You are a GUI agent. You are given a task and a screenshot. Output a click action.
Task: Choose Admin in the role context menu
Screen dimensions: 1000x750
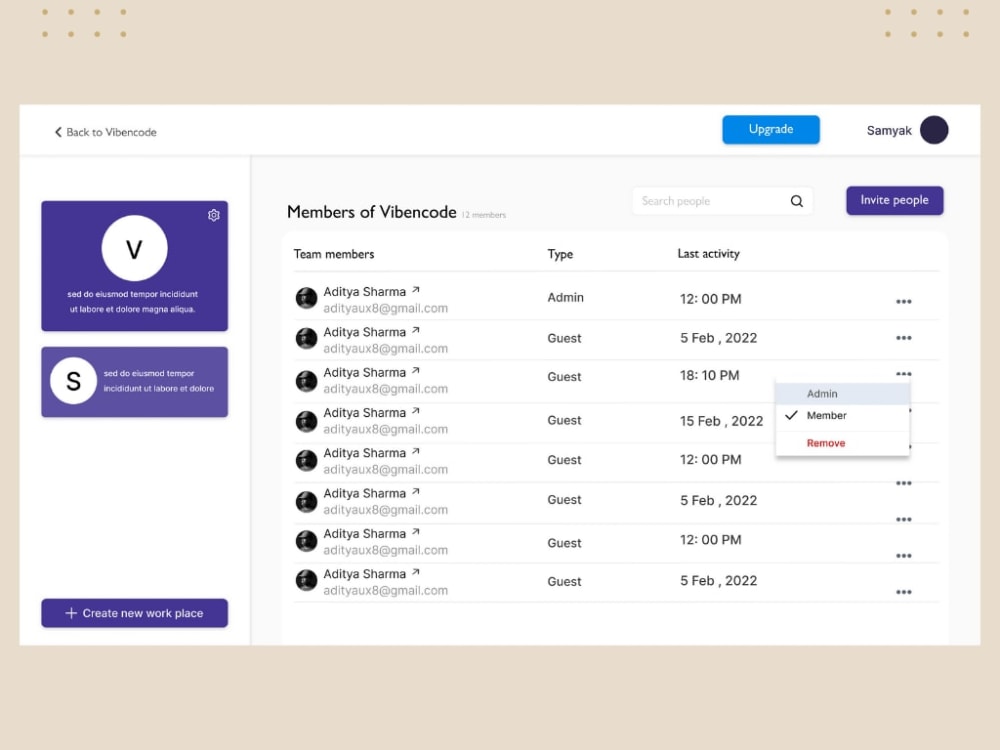point(842,393)
